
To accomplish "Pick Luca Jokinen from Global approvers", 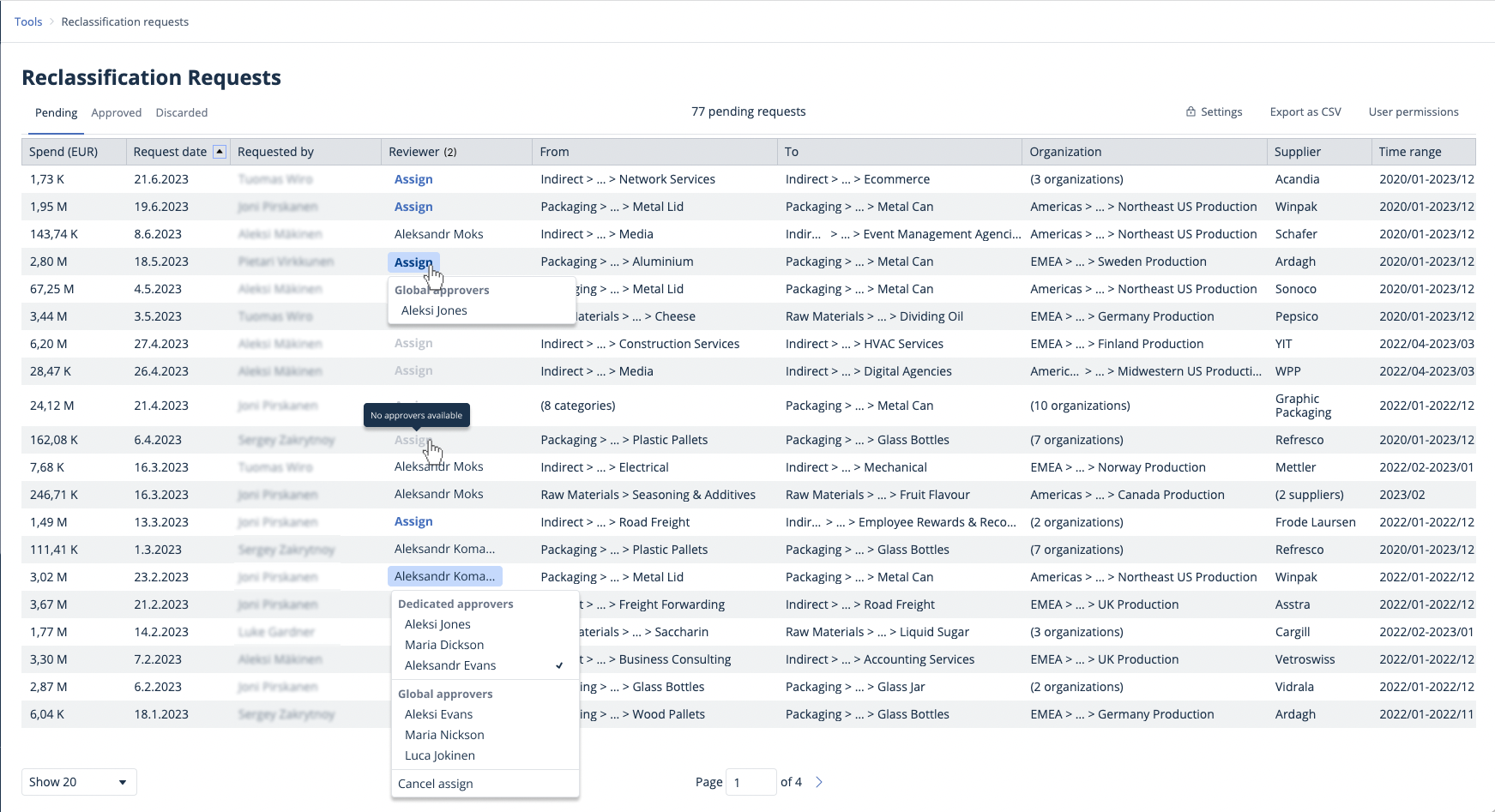I will click(x=439, y=755).
